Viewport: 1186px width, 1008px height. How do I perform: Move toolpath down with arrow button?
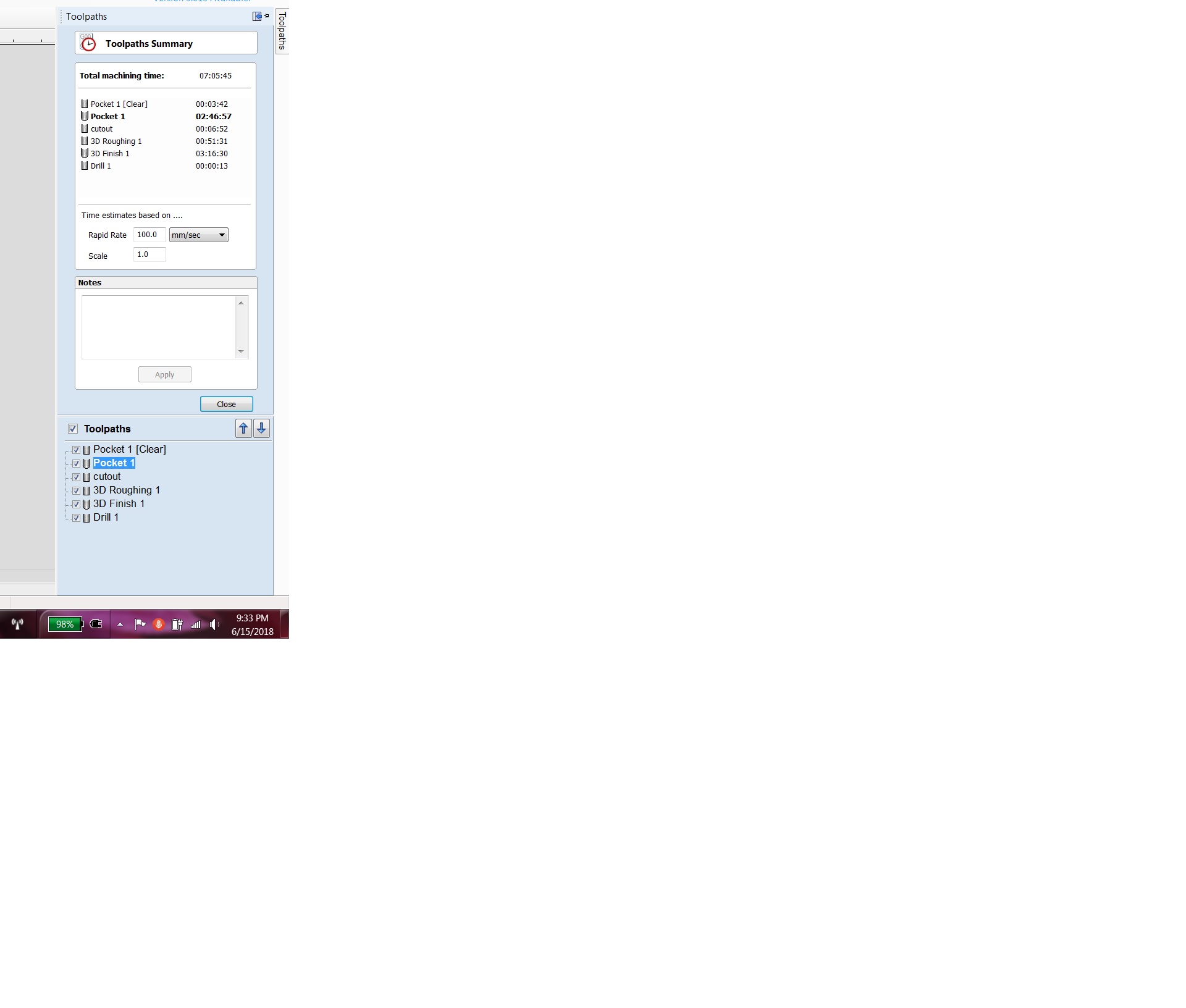[261, 429]
